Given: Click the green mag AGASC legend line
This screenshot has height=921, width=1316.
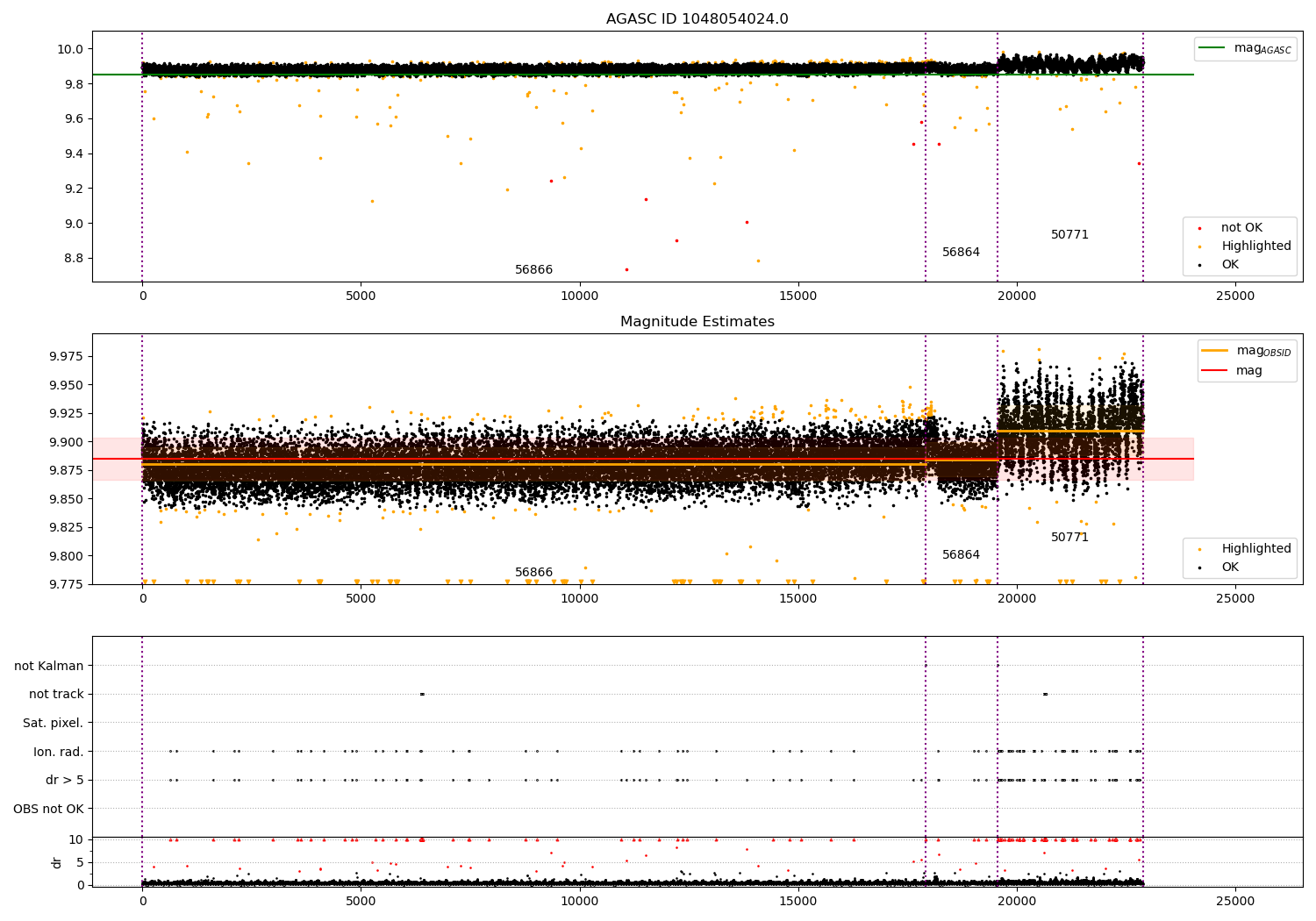Looking at the screenshot, I should (x=1213, y=48).
